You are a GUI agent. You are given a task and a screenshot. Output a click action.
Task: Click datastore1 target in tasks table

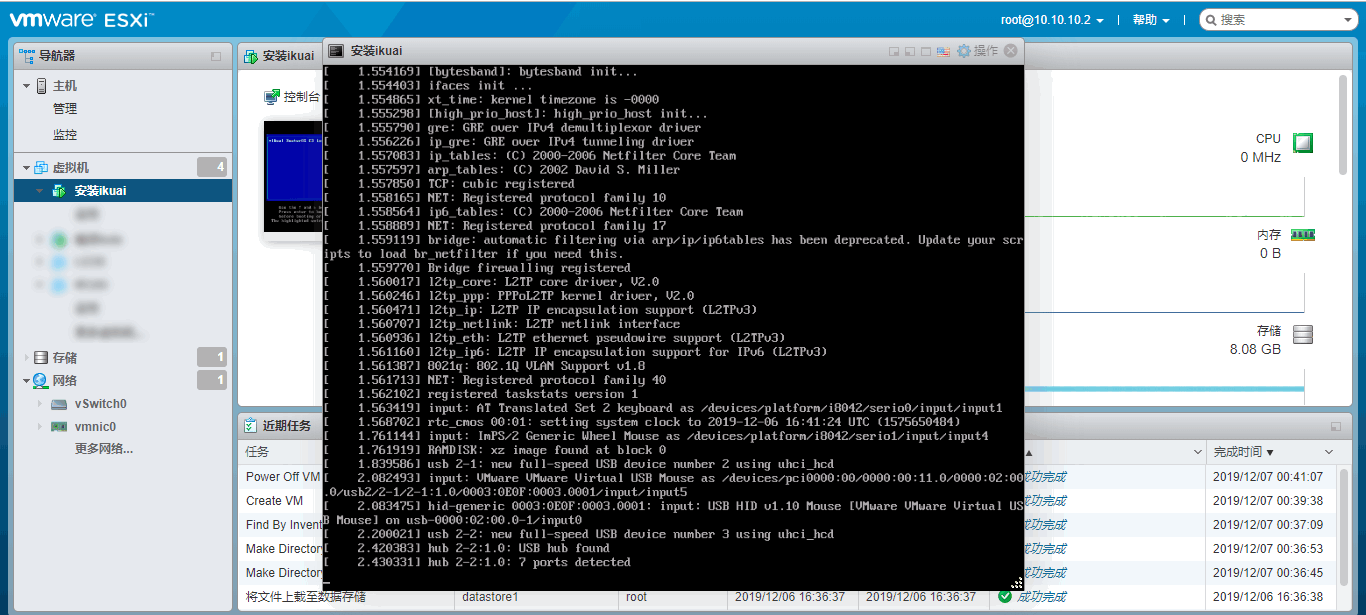click(490, 597)
